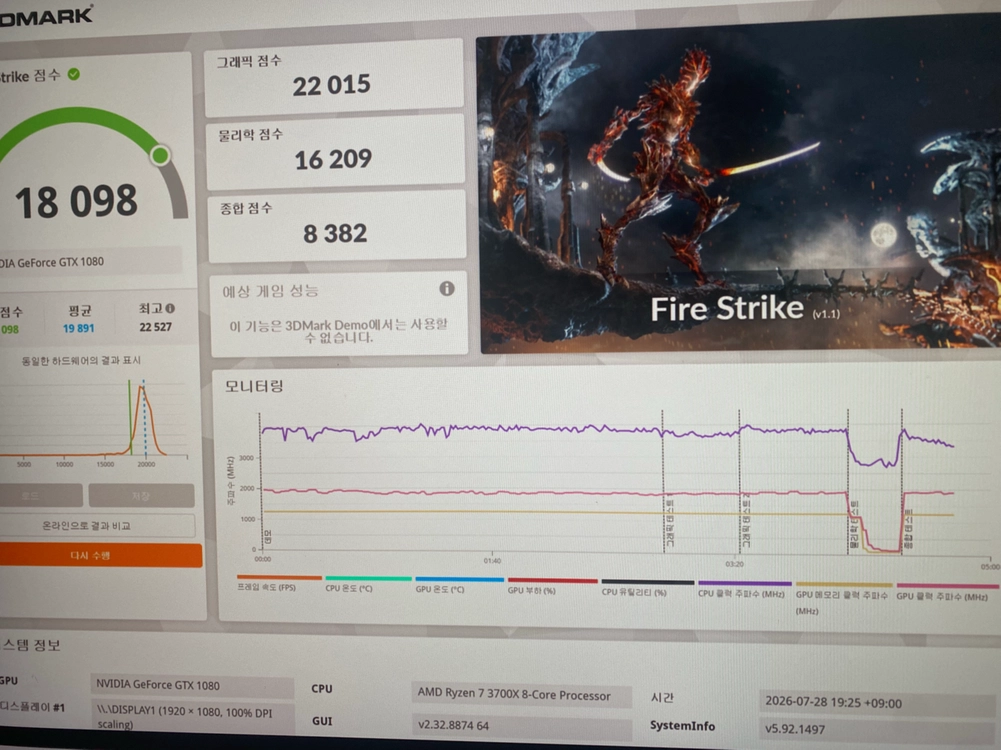Screen dimensions: 1001x750
Task: Click the greyed 저장 save button
Action: point(141,496)
